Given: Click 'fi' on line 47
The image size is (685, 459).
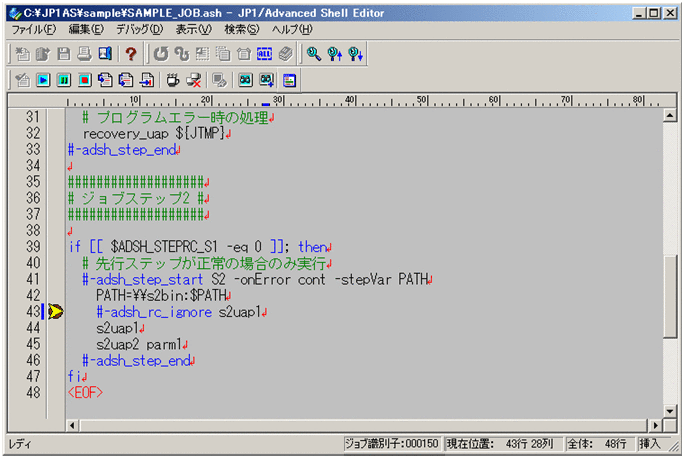Looking at the screenshot, I should coord(75,376).
